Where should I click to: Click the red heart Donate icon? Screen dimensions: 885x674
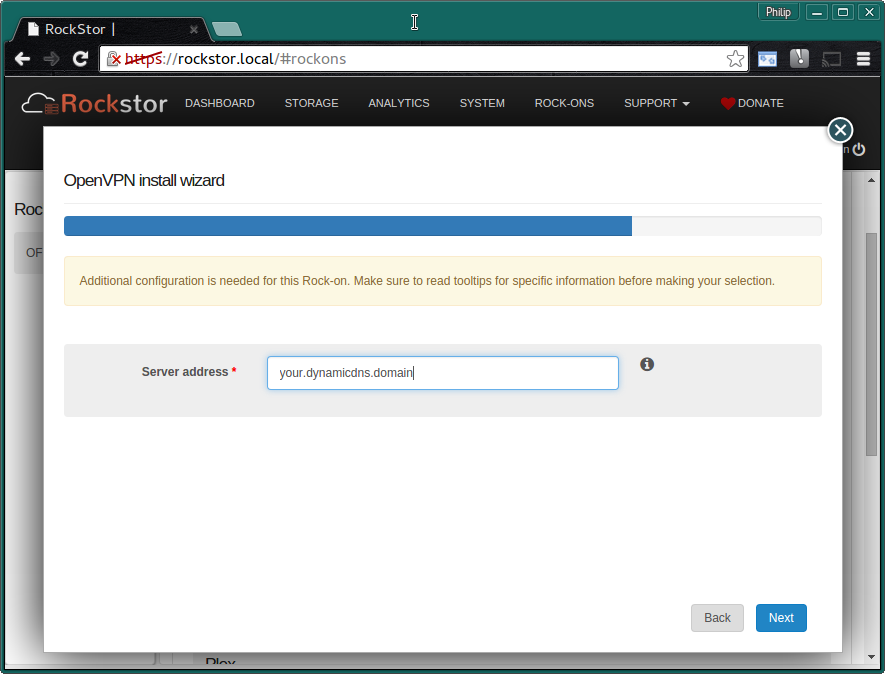click(728, 103)
